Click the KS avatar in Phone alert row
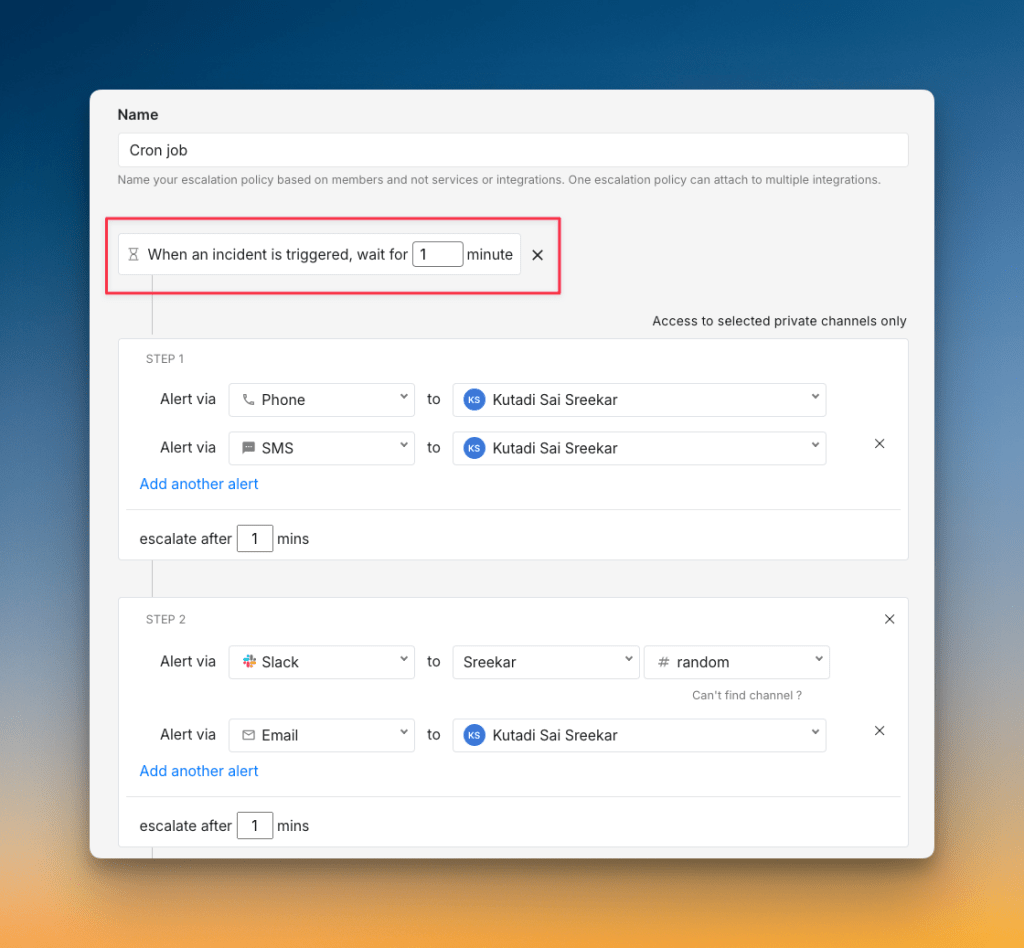 click(474, 400)
